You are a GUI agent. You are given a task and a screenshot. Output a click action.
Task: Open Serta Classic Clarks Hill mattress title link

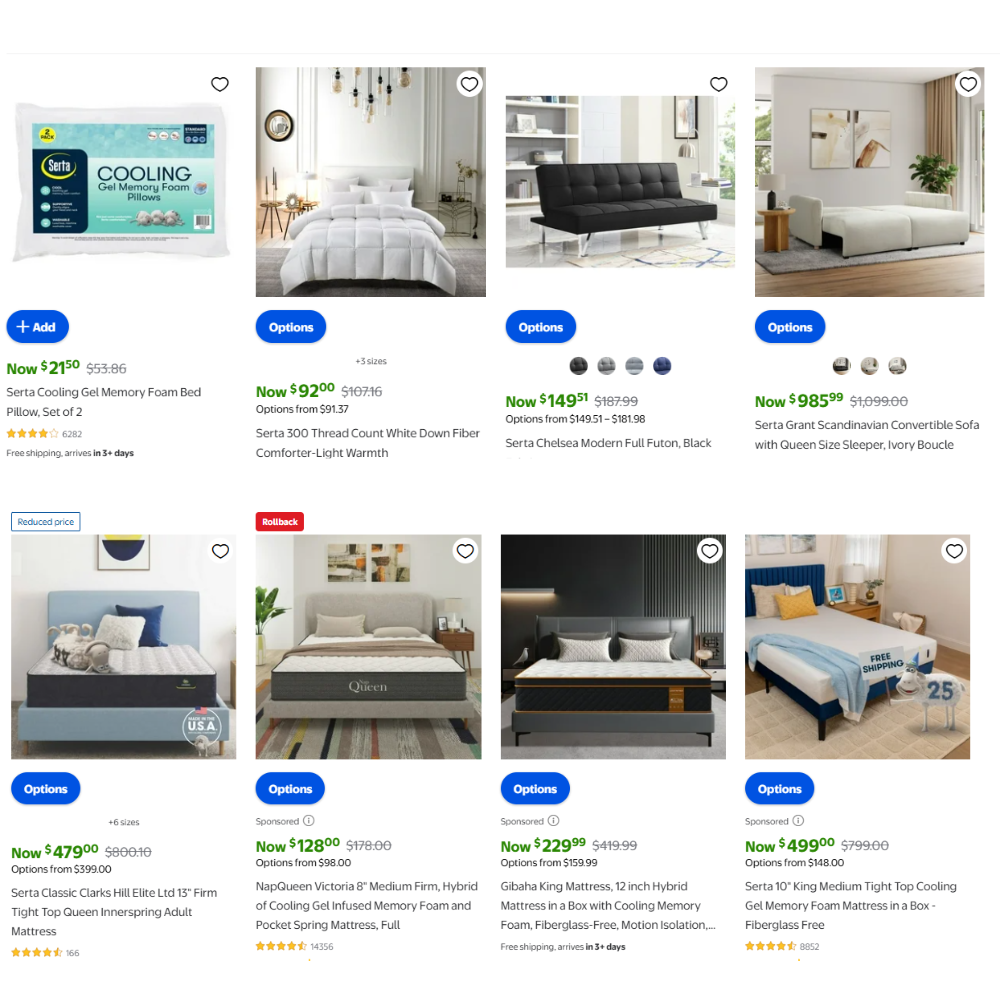tap(114, 912)
